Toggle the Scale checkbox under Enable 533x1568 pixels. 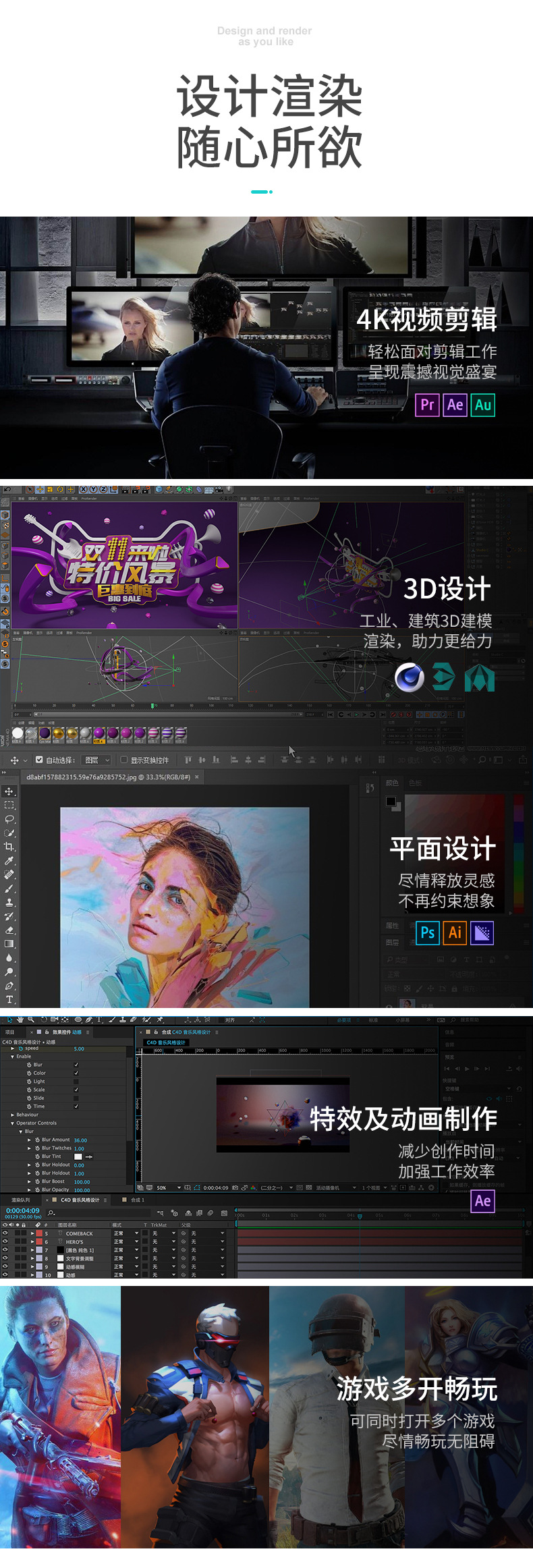(x=76, y=1089)
